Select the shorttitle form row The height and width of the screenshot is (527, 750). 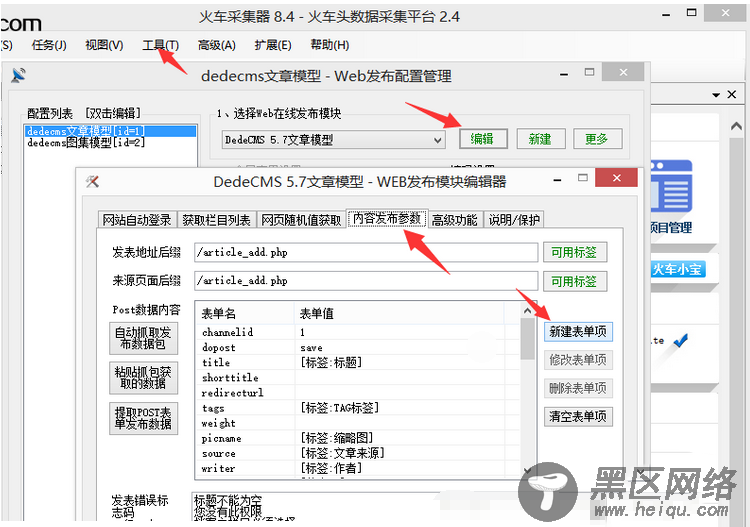coord(358,378)
